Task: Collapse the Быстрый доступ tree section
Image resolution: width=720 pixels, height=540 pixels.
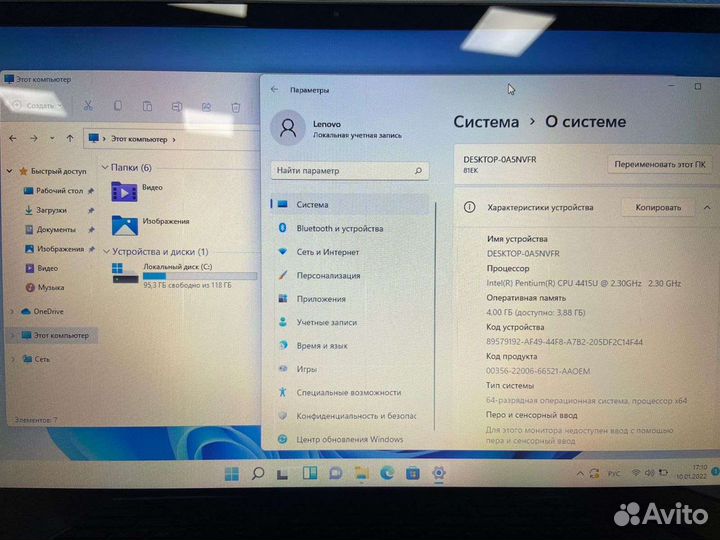Action: click(10, 171)
